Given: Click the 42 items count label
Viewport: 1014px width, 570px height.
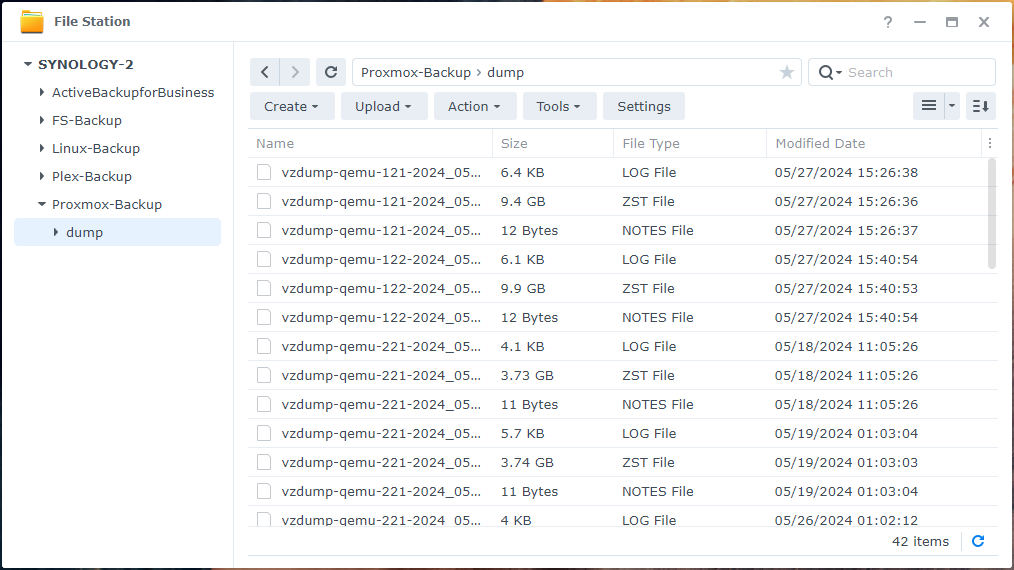Looking at the screenshot, I should (920, 542).
